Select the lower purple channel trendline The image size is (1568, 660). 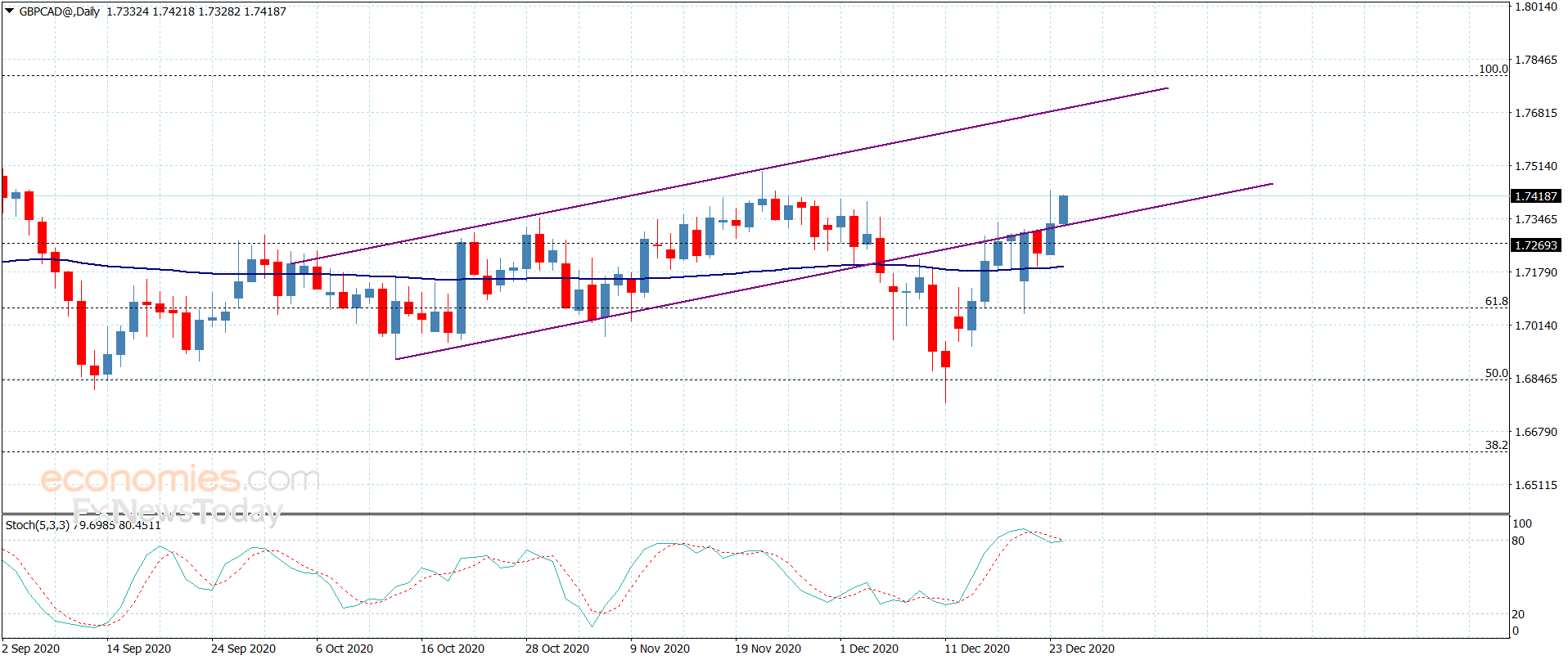coord(835,271)
